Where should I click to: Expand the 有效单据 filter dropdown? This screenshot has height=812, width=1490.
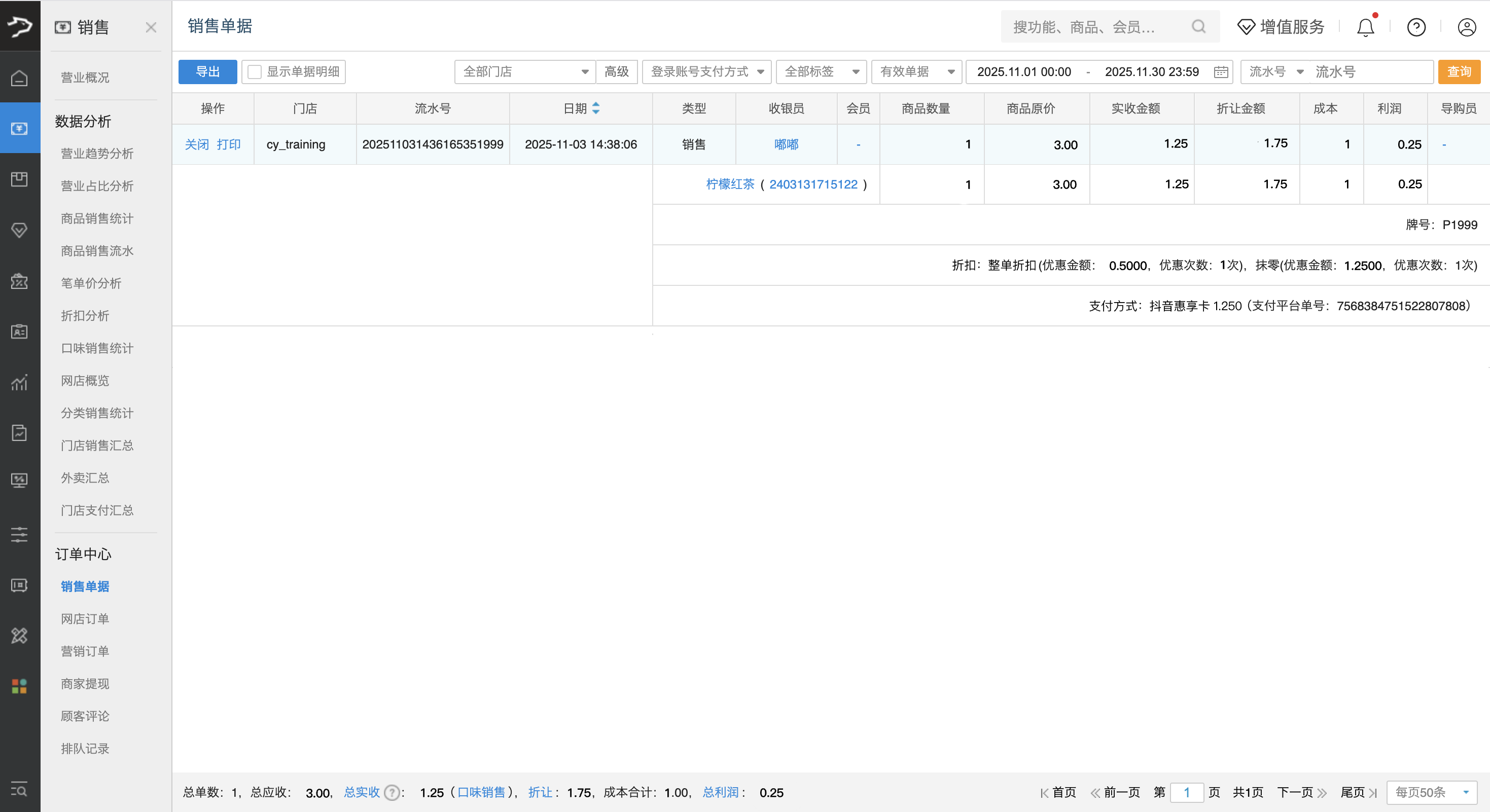[x=916, y=71]
